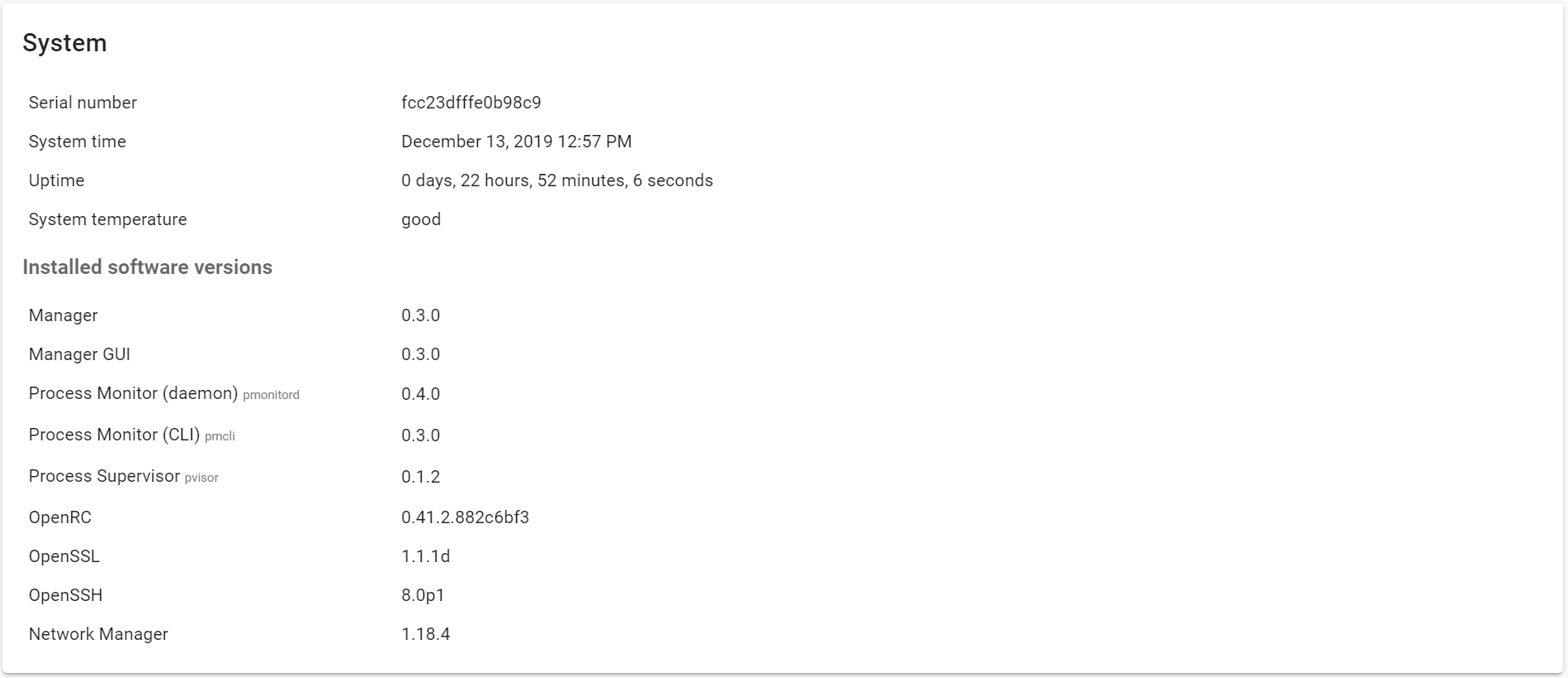
Task: Click the 0.4.0 version value
Action: coord(421,394)
